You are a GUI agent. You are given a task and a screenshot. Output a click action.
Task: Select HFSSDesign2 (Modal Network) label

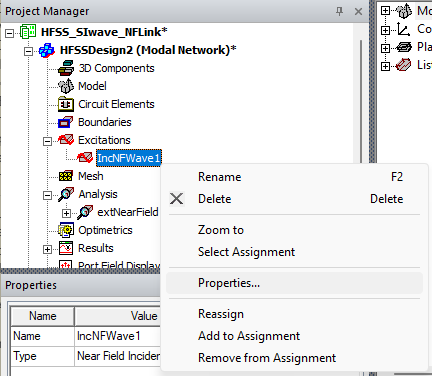(148, 50)
